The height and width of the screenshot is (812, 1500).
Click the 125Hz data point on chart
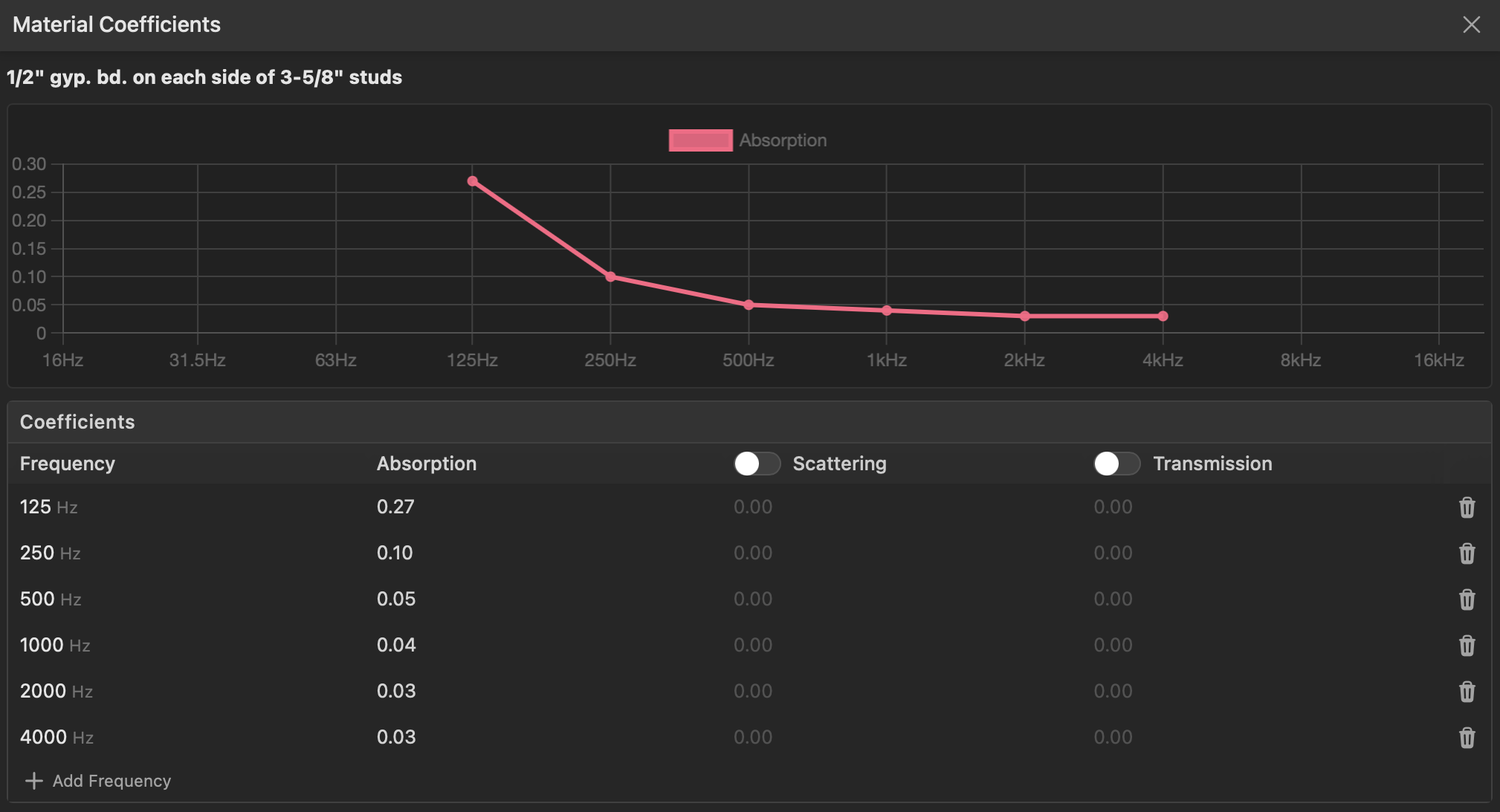click(x=473, y=181)
